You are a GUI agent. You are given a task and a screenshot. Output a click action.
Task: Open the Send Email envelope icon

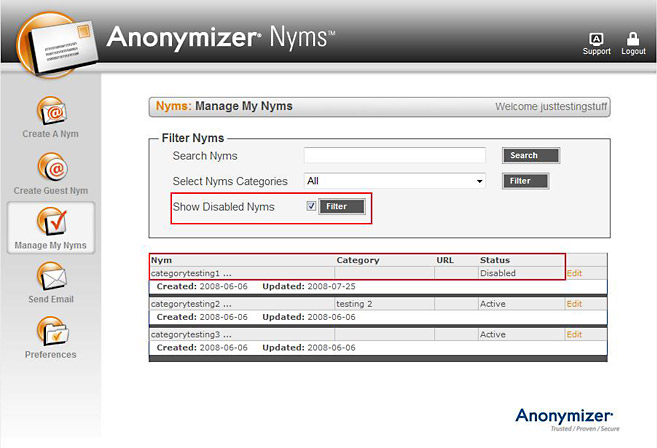[50, 277]
